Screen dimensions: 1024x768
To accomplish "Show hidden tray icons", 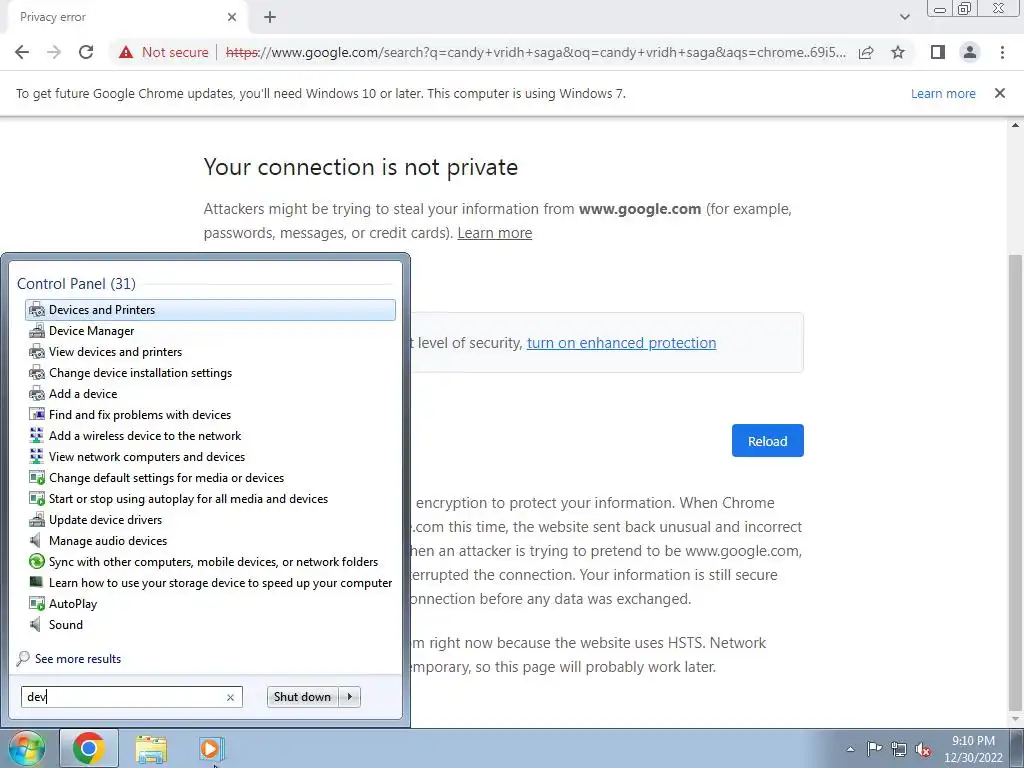I will 850,749.
